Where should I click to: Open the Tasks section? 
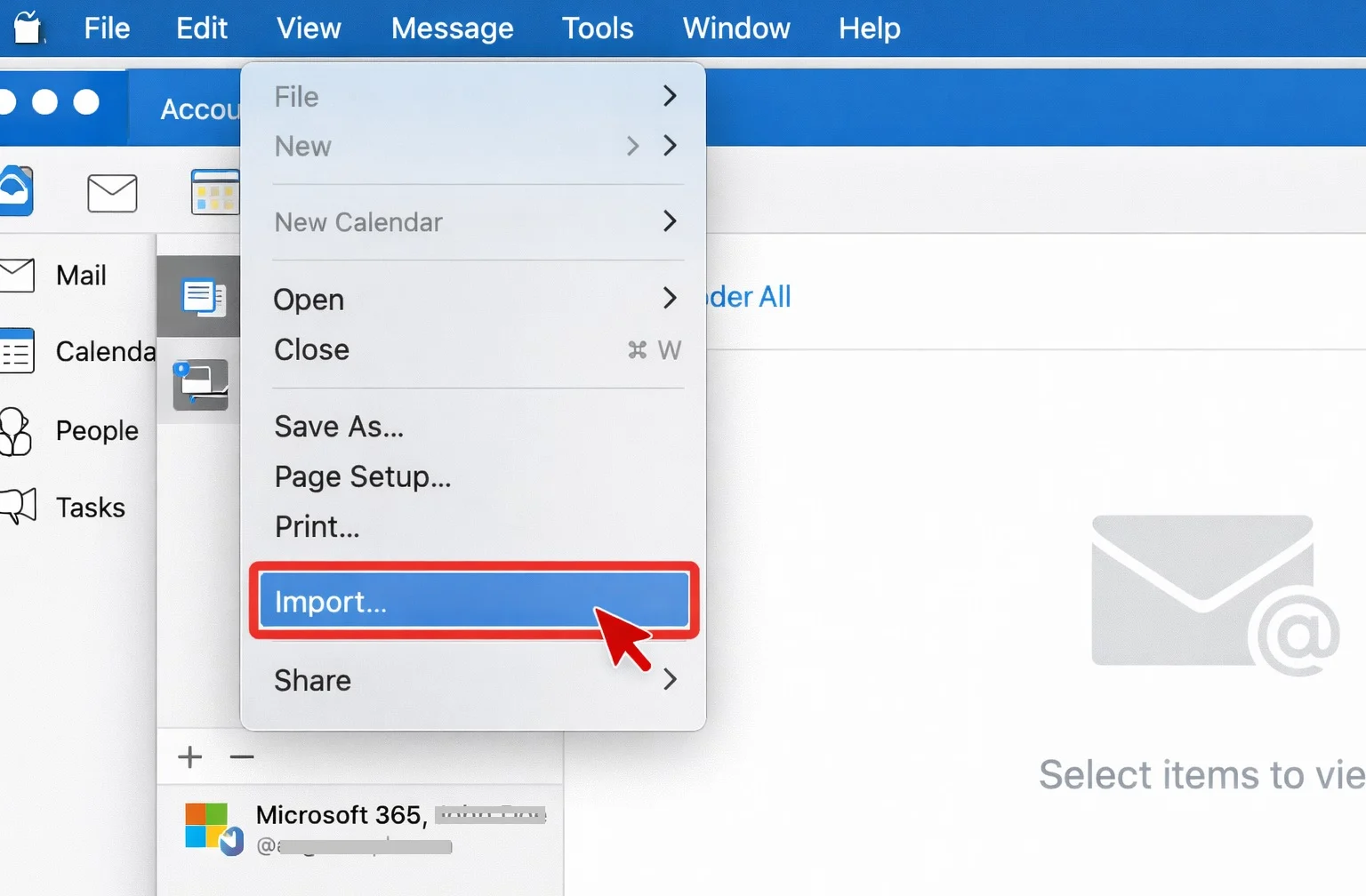89,507
